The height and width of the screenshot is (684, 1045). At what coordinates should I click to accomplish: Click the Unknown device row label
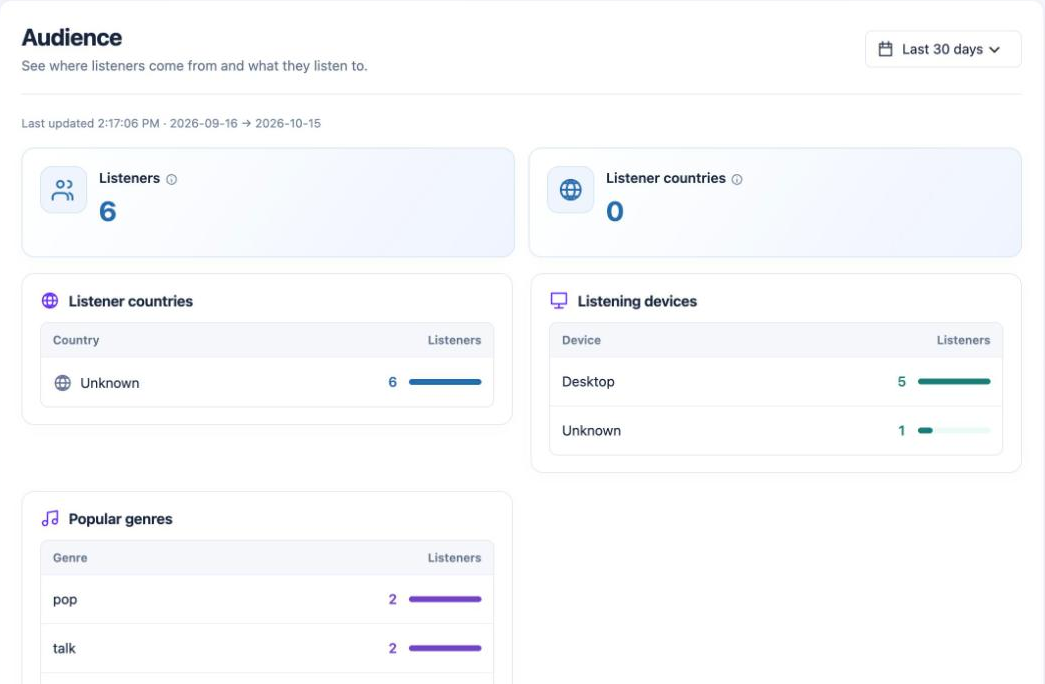(x=591, y=431)
